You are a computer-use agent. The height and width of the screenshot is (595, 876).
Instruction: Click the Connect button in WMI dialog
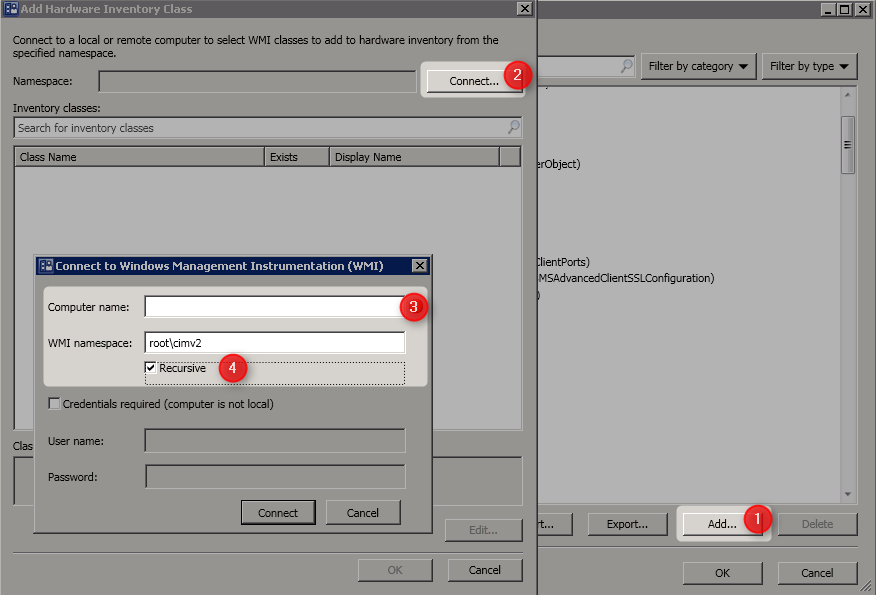click(x=278, y=512)
